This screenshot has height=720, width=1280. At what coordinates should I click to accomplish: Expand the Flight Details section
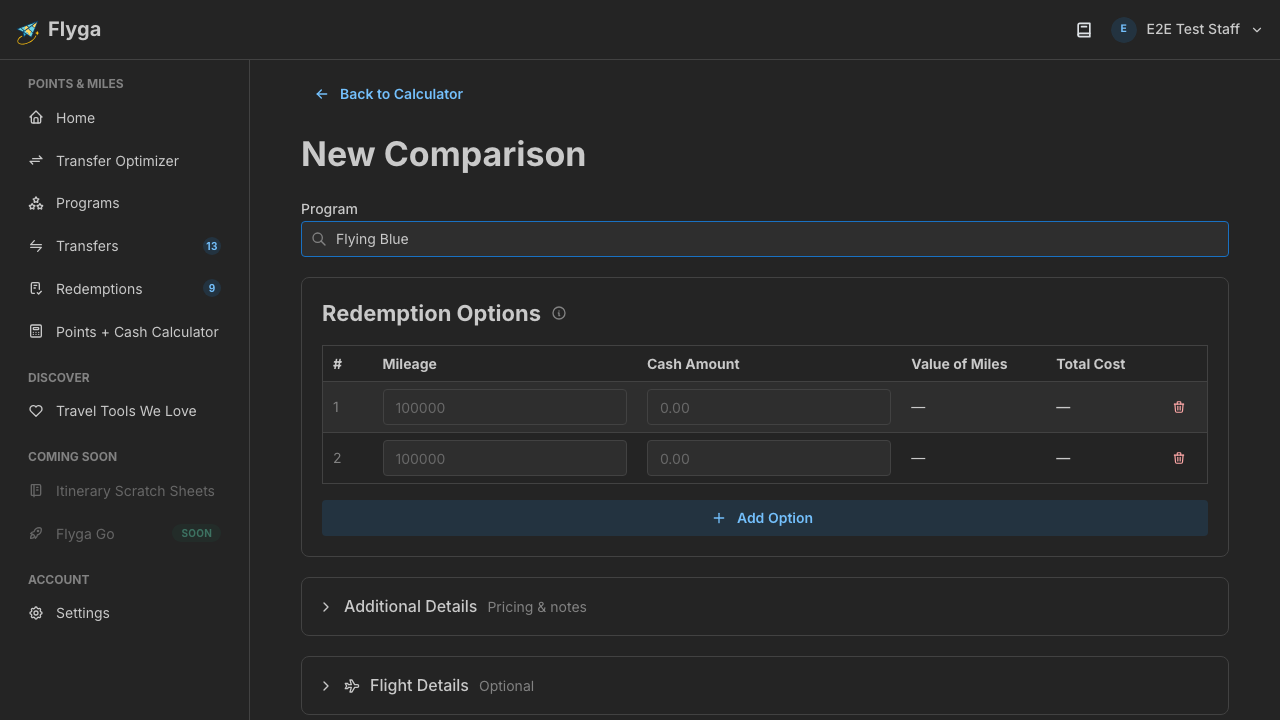click(765, 686)
